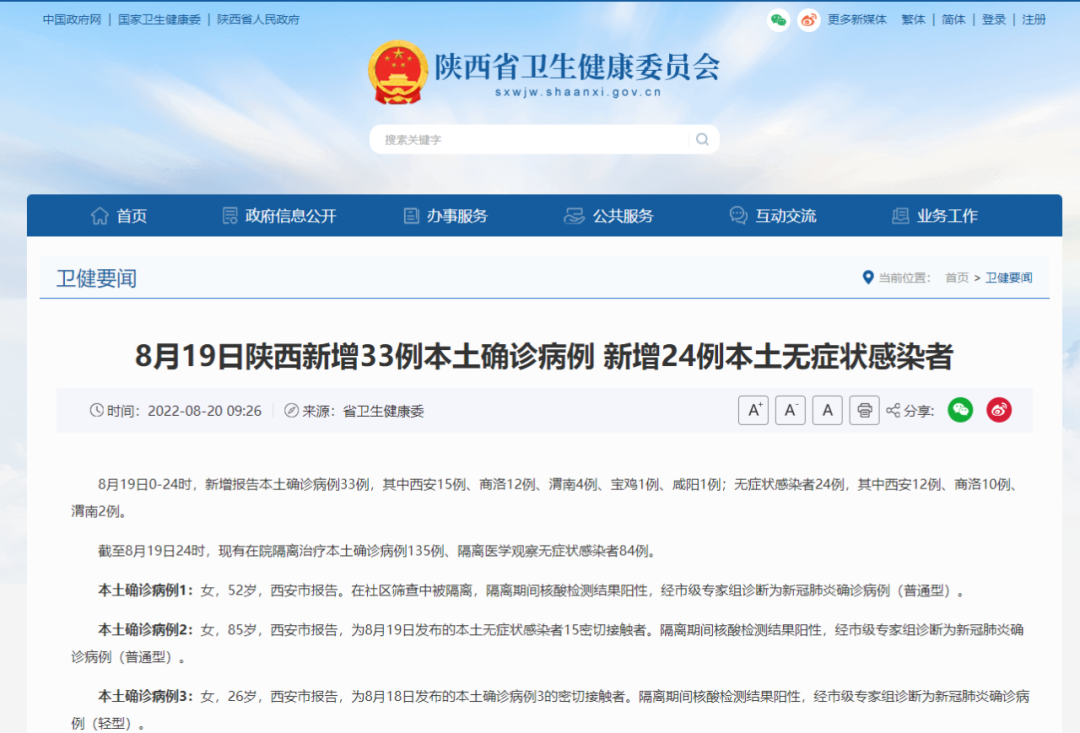Click the paragraph starting 截至8月19日24时
This screenshot has height=733, width=1080.
377,551
